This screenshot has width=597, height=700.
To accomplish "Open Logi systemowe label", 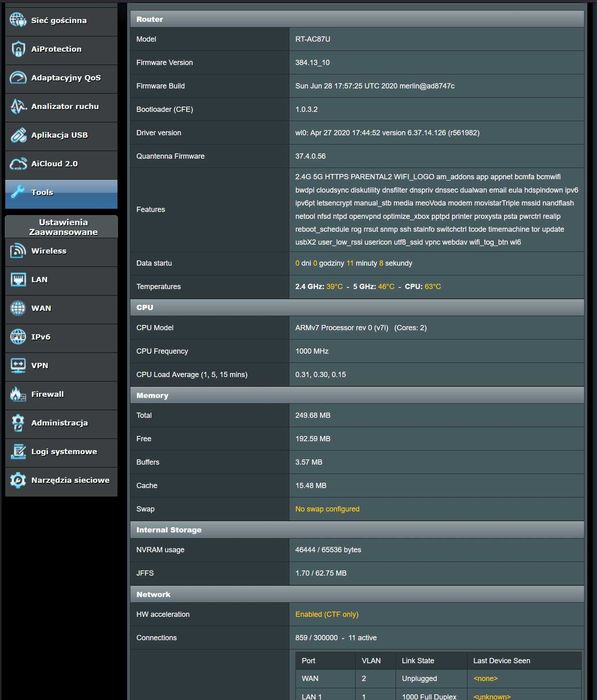I will coord(64,451).
